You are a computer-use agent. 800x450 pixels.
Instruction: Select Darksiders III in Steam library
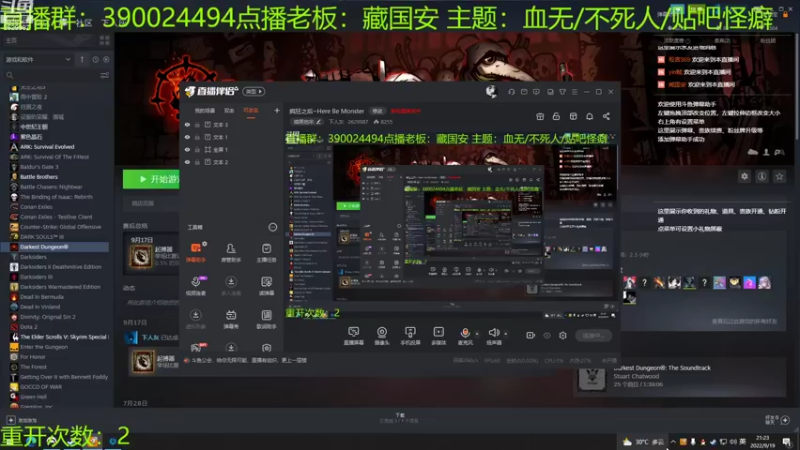(36, 277)
